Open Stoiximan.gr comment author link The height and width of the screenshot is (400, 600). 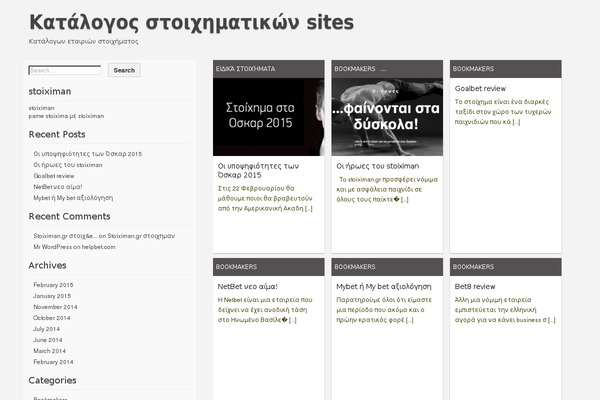tap(65, 236)
